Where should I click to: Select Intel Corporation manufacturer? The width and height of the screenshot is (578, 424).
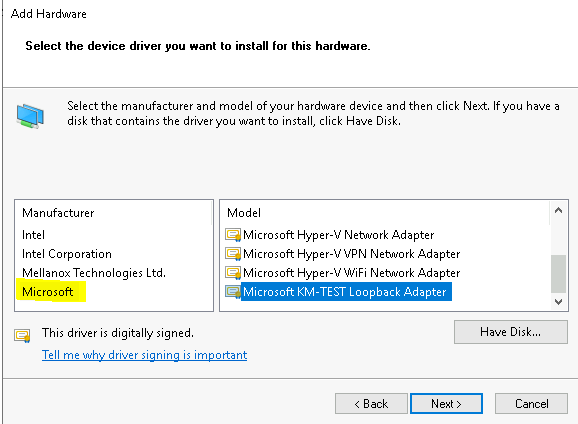(67, 254)
